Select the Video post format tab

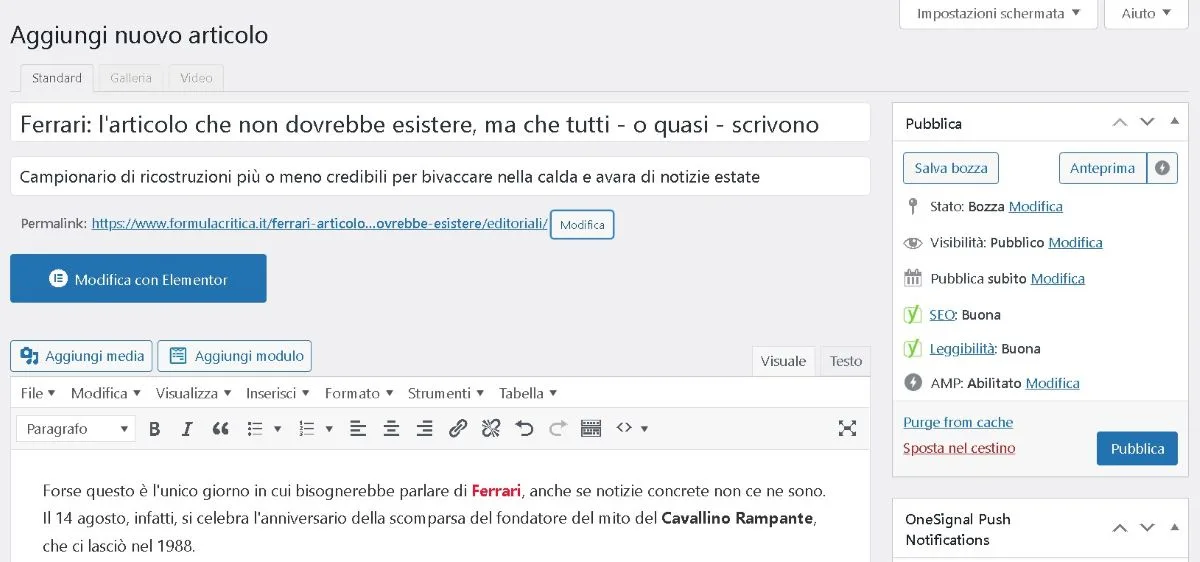point(196,78)
